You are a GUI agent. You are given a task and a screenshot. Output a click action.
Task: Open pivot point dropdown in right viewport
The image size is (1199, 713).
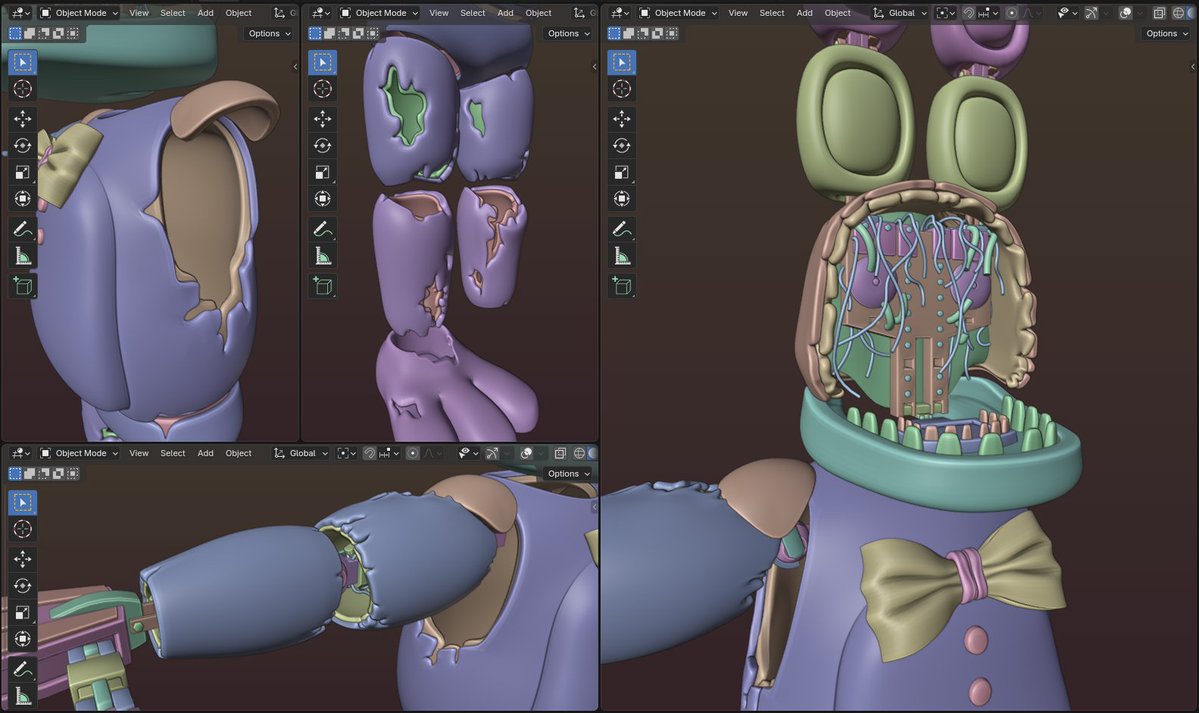tap(946, 13)
